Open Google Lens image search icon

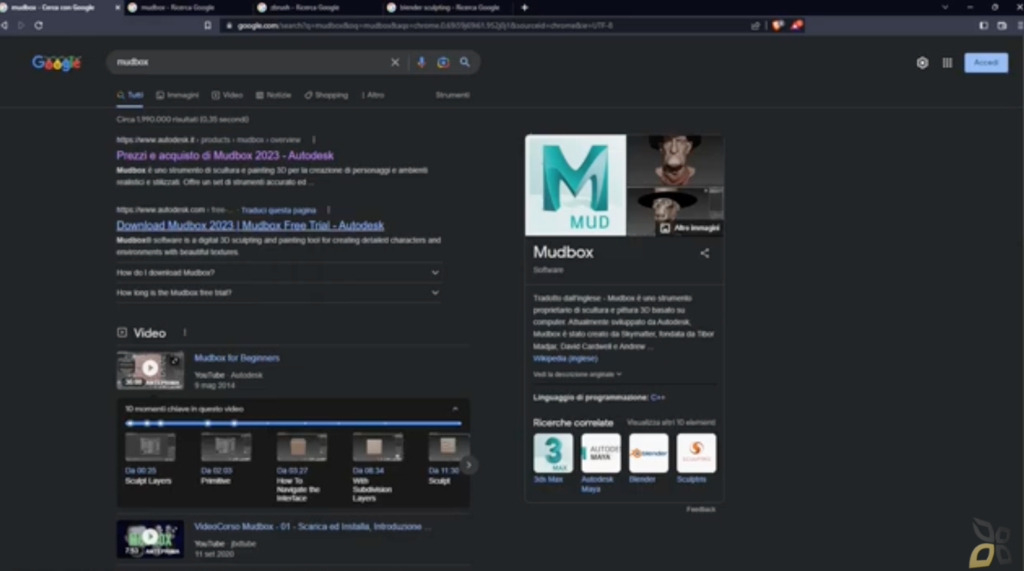tap(443, 62)
